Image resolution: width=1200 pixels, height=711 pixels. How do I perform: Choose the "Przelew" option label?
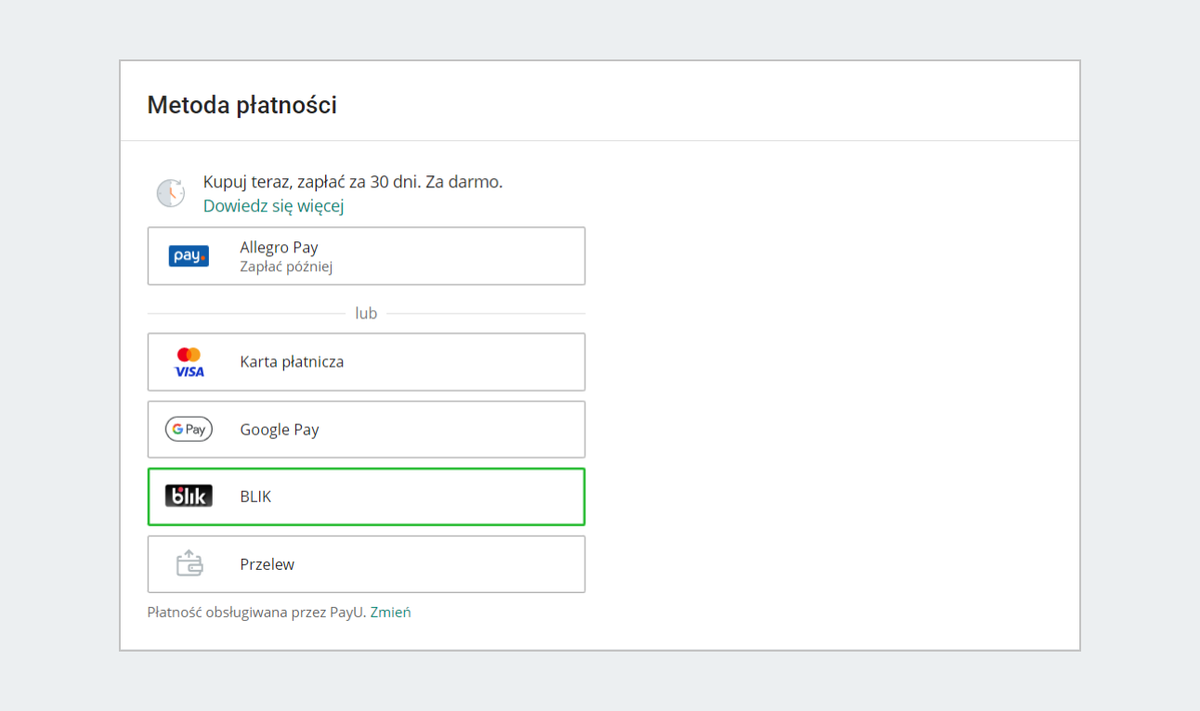pyautogui.click(x=267, y=564)
